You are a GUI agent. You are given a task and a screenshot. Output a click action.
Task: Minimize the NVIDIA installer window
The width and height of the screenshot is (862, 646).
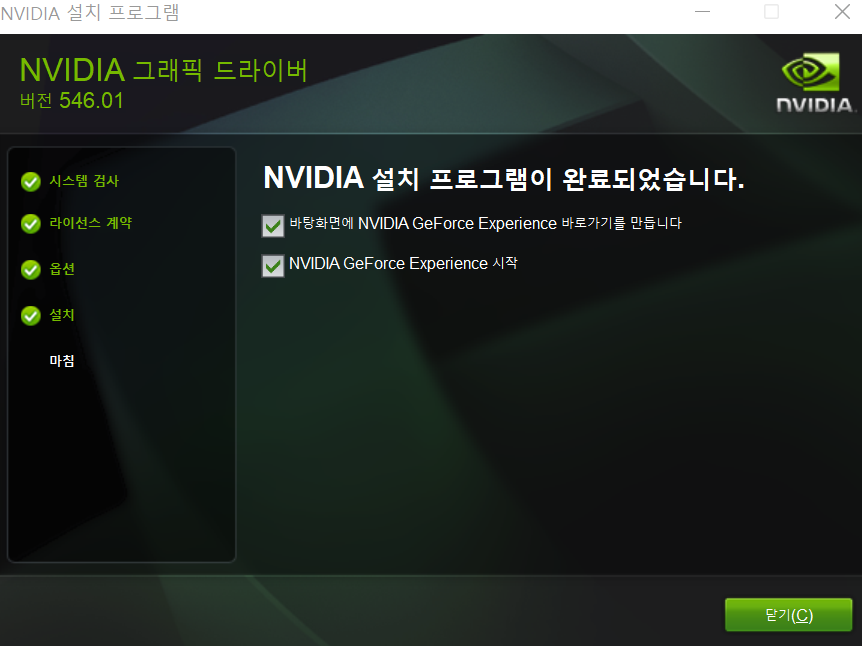[x=703, y=12]
